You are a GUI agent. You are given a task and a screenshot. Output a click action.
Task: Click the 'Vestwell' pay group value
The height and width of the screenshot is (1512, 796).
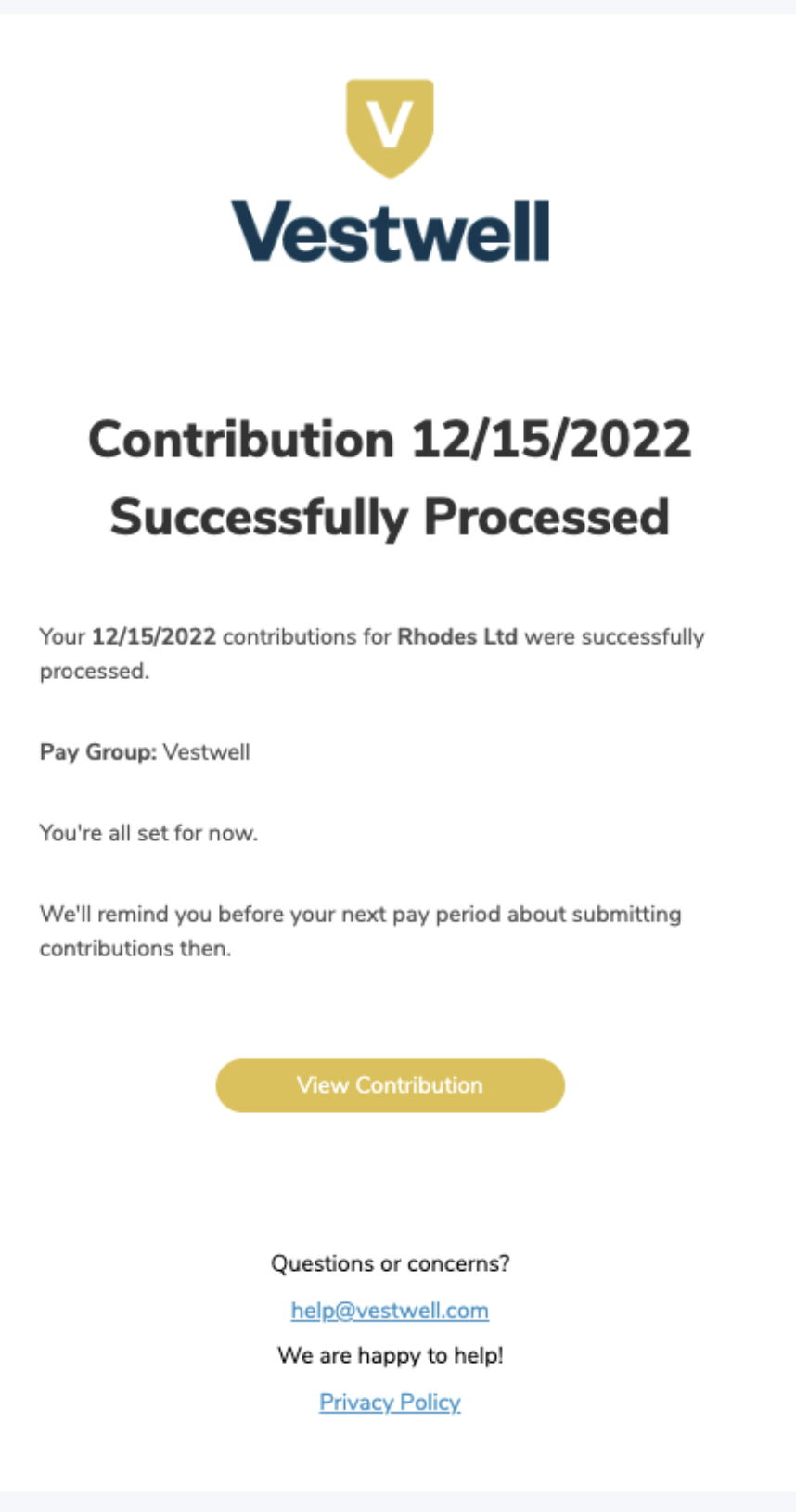coord(207,752)
